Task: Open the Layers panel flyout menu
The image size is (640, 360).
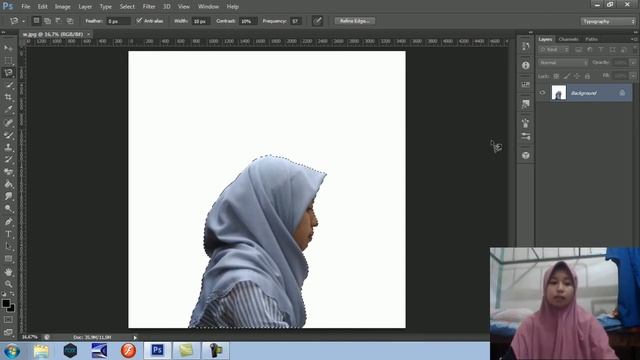Action: (634, 39)
